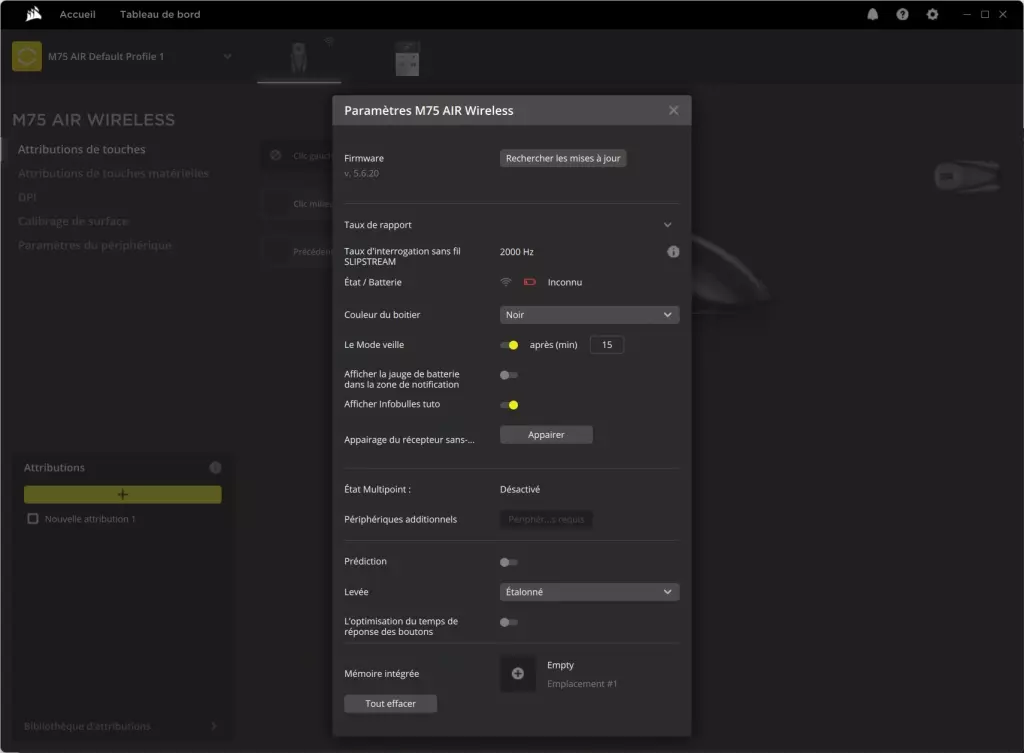Click the Précédent assignment row
1024x753 pixels.
(298, 251)
